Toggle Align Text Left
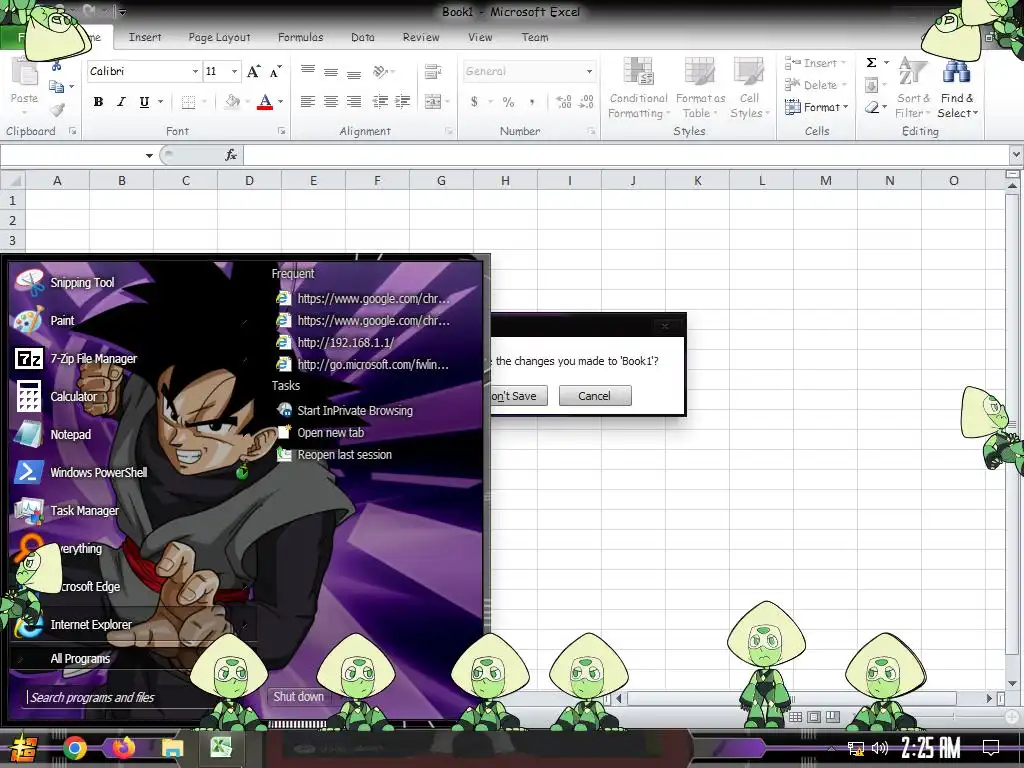Screen dimensions: 1024x768 308,101
